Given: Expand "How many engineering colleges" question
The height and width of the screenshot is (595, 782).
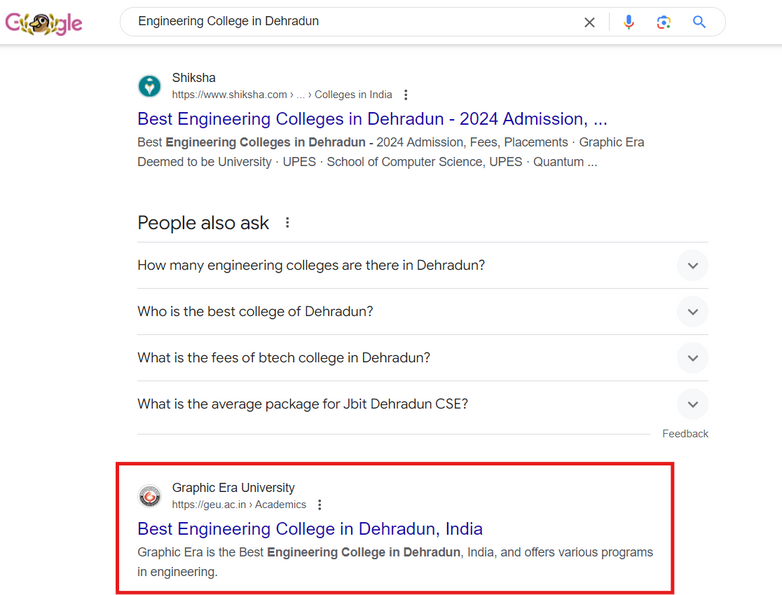Looking at the screenshot, I should click(692, 266).
